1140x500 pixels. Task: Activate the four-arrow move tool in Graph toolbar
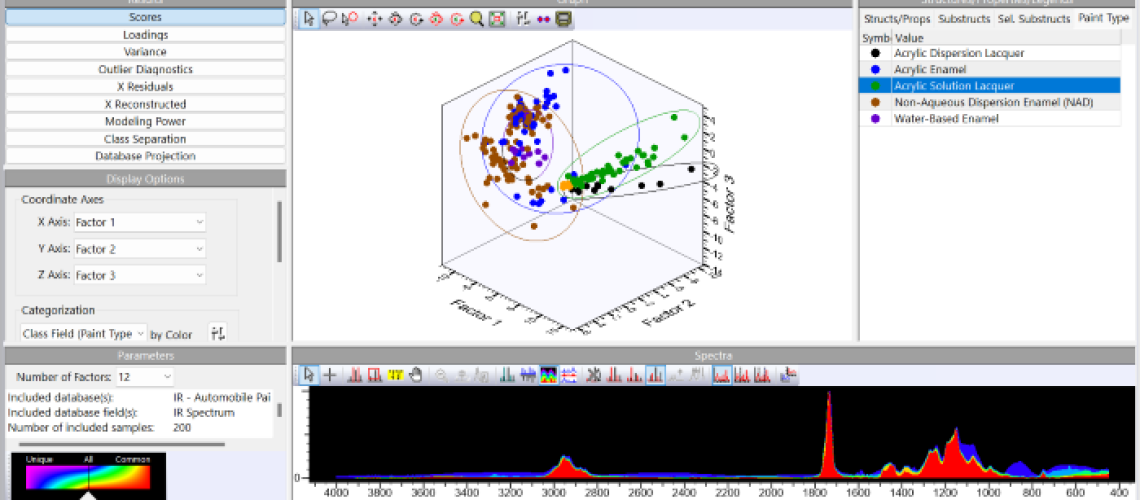pos(374,20)
